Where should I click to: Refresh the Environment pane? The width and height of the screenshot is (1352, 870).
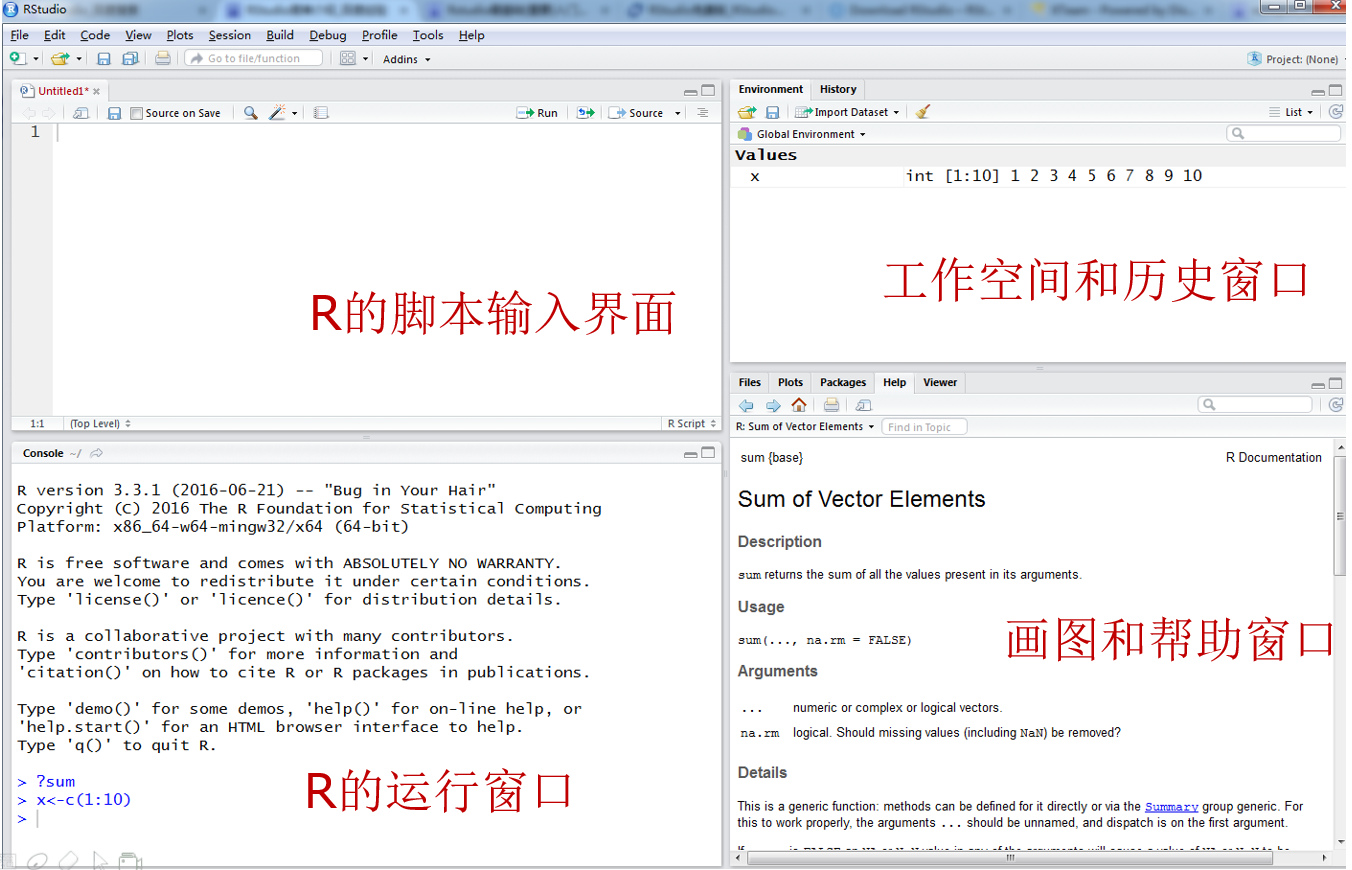click(1335, 112)
